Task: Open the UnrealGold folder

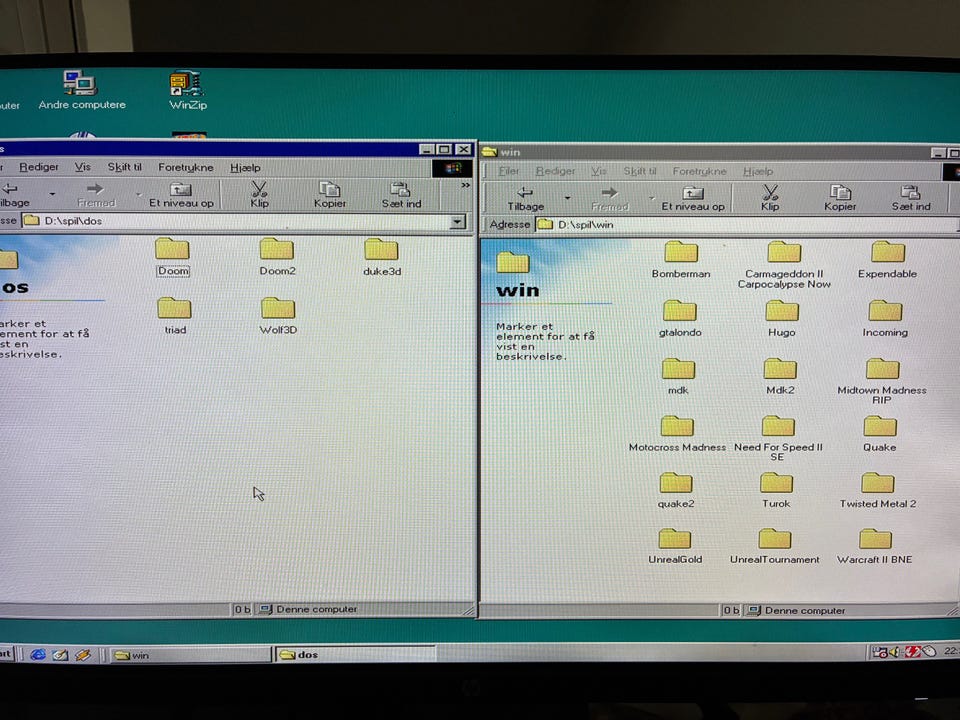Action: pyautogui.click(x=675, y=546)
